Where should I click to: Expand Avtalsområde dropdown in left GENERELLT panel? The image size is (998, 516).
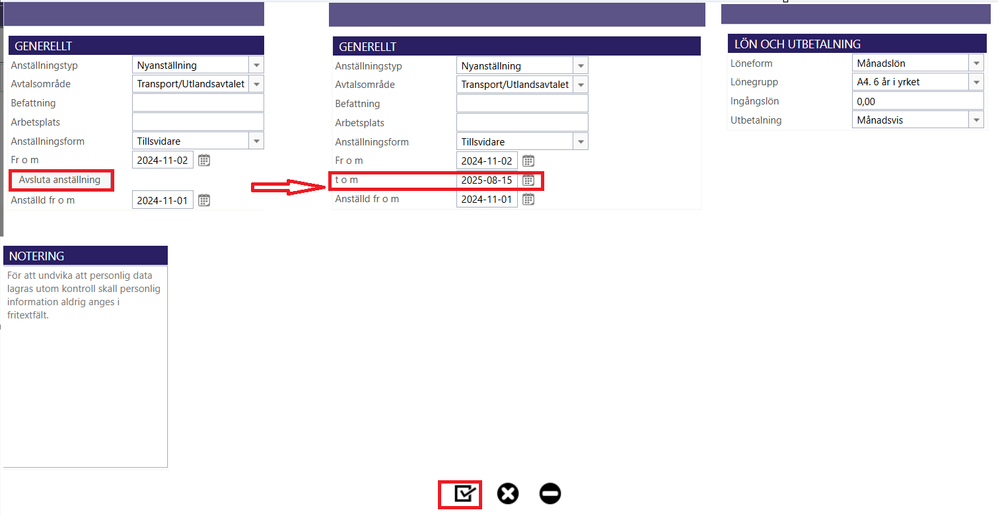pos(256,84)
